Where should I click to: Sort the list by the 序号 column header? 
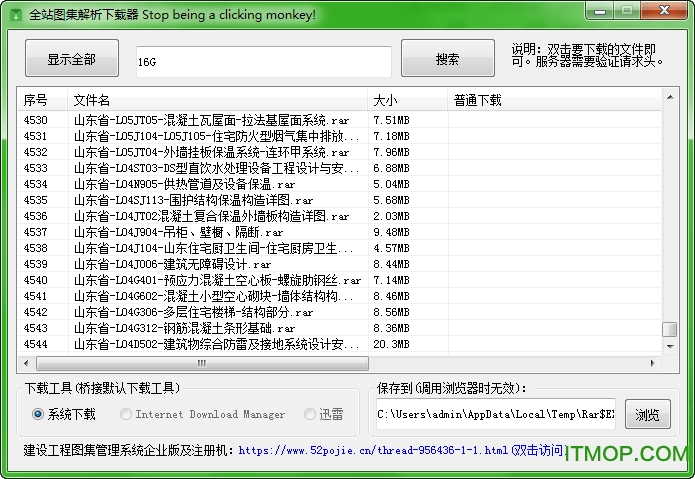[x=36, y=100]
